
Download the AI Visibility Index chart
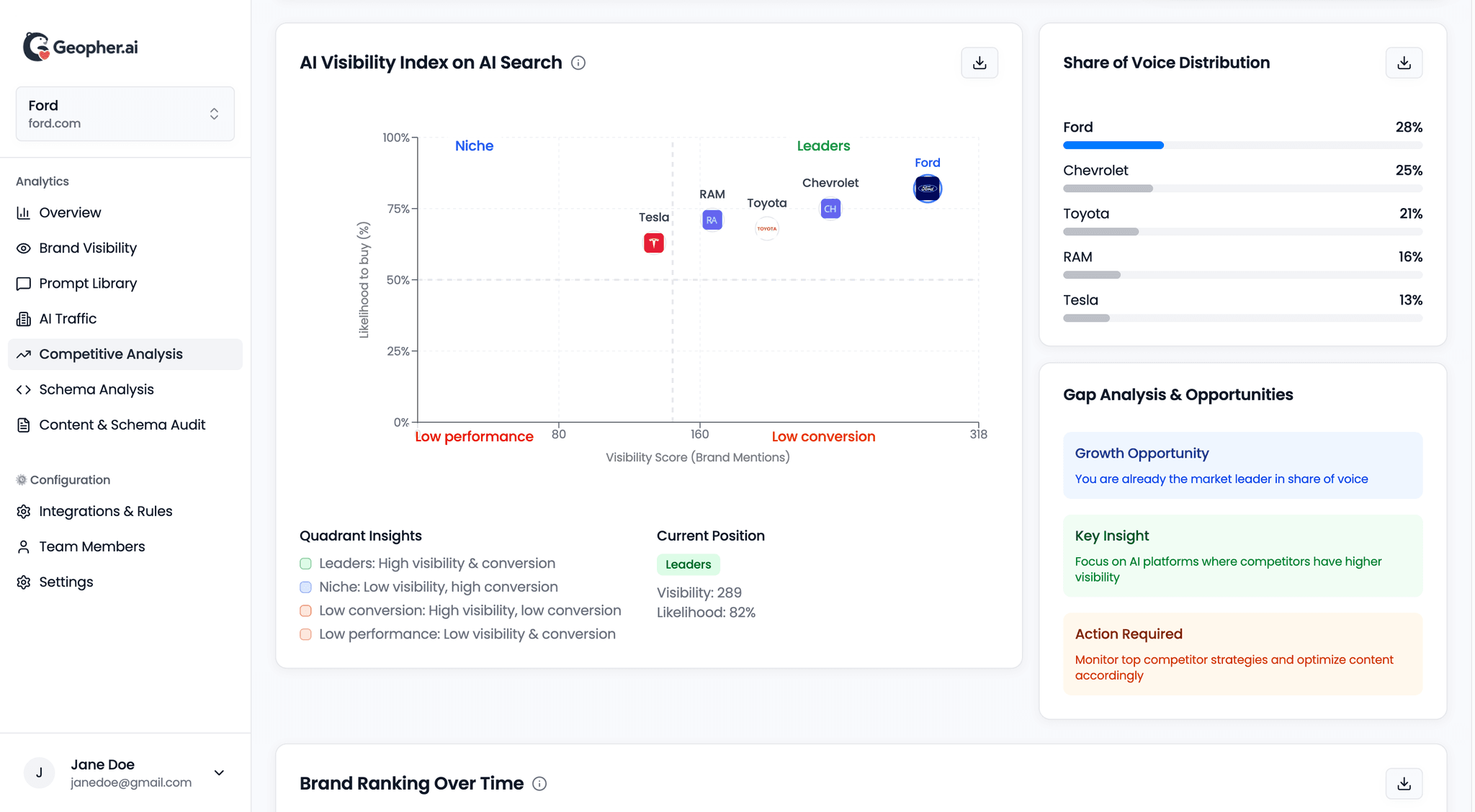coord(979,63)
